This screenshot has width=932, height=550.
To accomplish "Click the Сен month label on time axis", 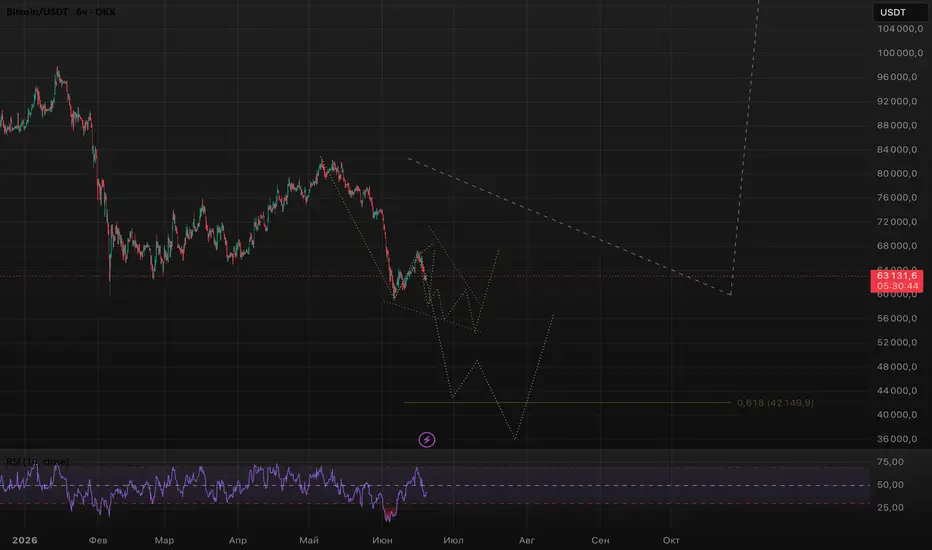I will (600, 540).
